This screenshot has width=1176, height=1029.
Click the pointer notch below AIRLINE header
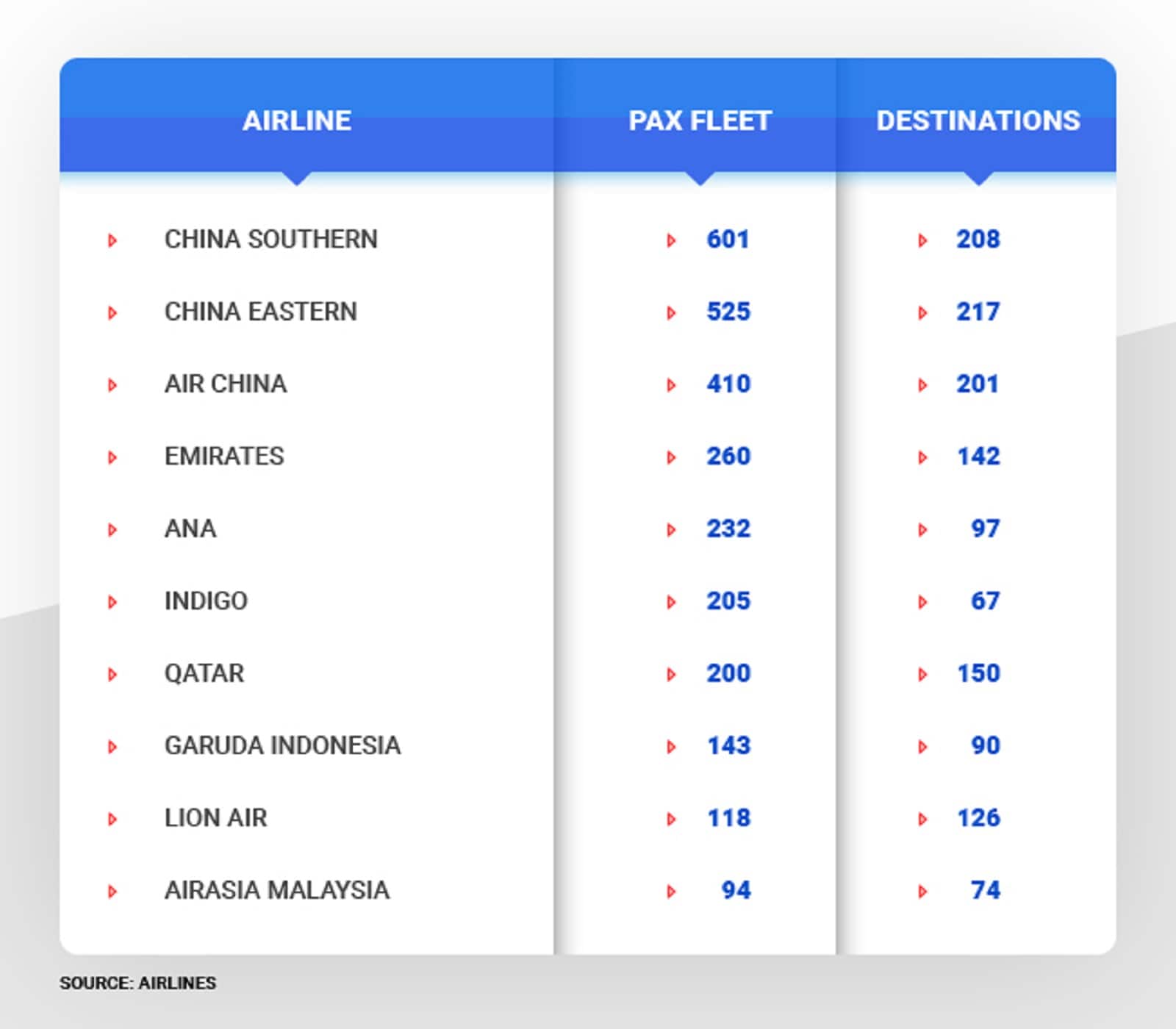tap(297, 179)
